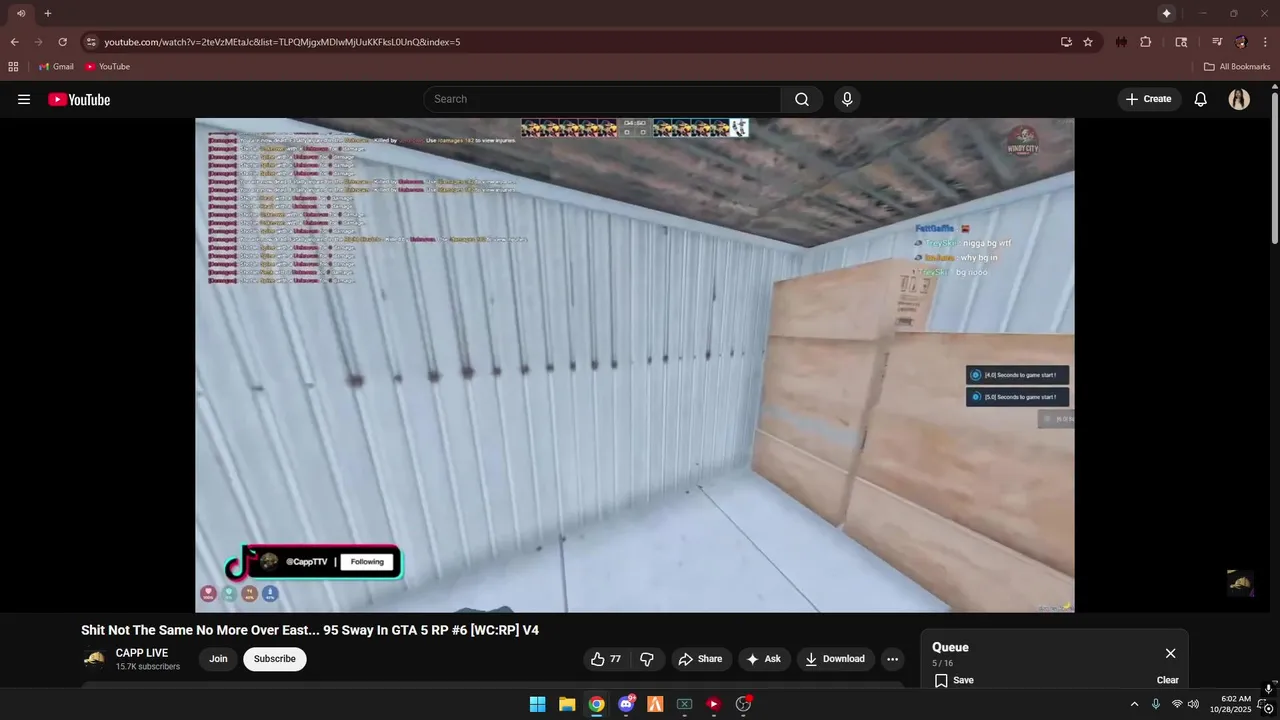
Task: Close the Queue panel
Action: click(1170, 653)
